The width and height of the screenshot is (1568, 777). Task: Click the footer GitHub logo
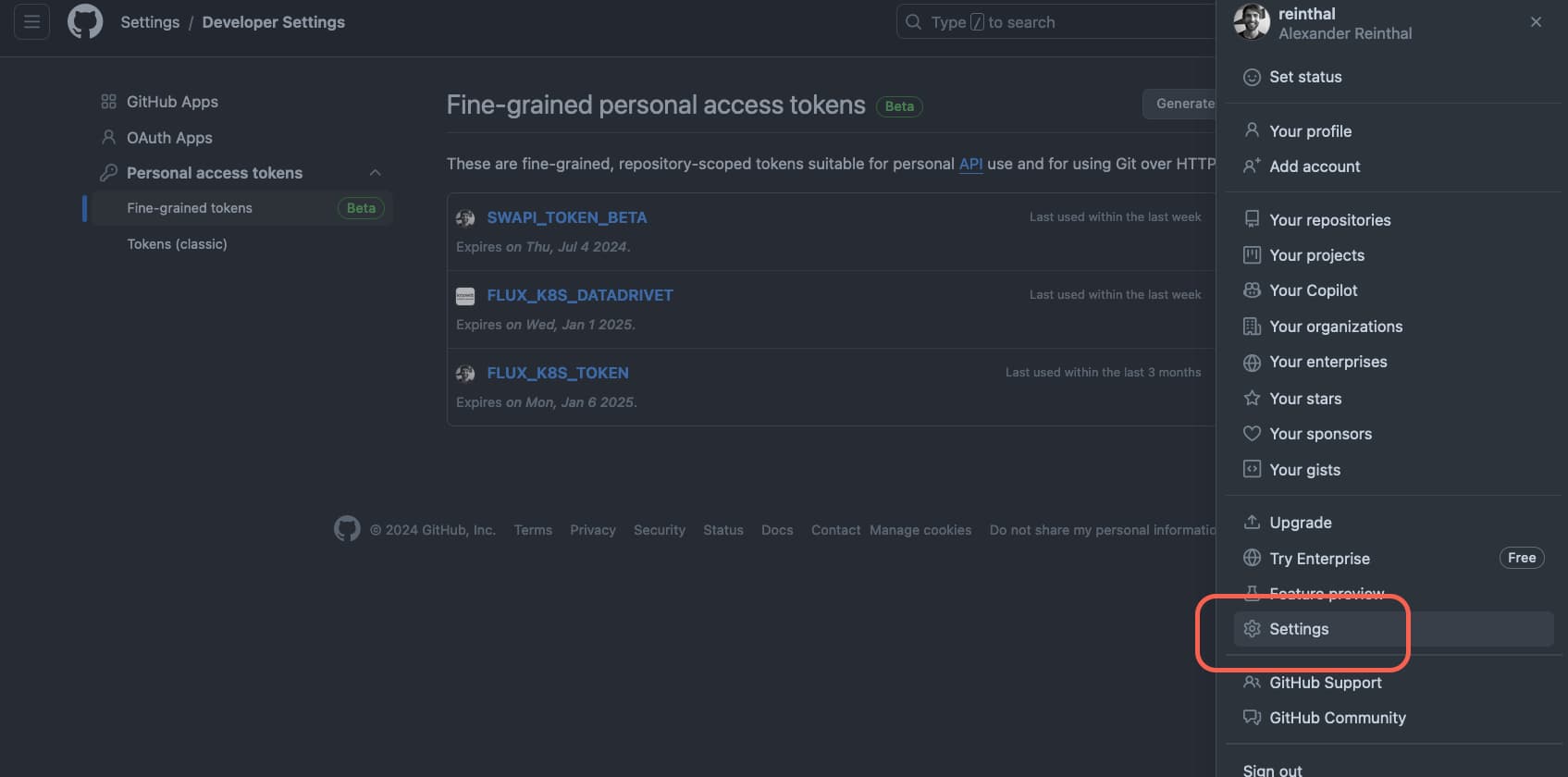[x=347, y=529]
